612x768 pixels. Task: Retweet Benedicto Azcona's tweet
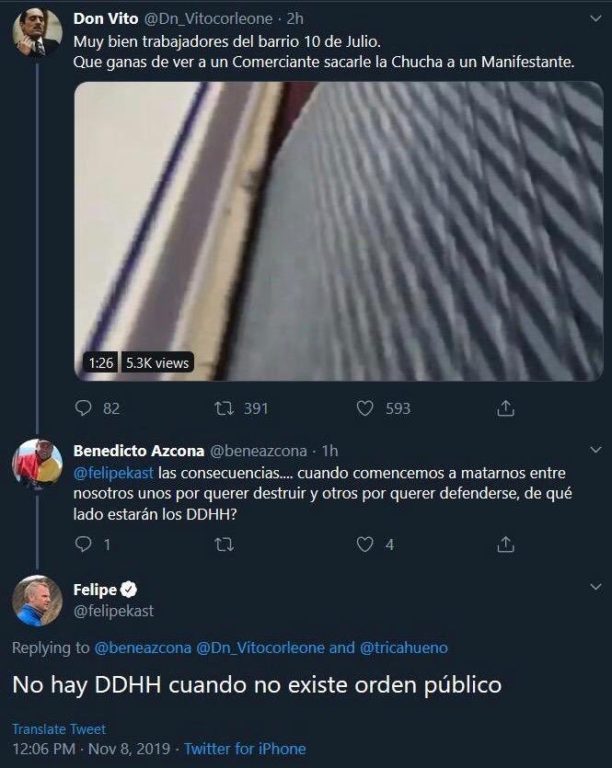point(225,544)
